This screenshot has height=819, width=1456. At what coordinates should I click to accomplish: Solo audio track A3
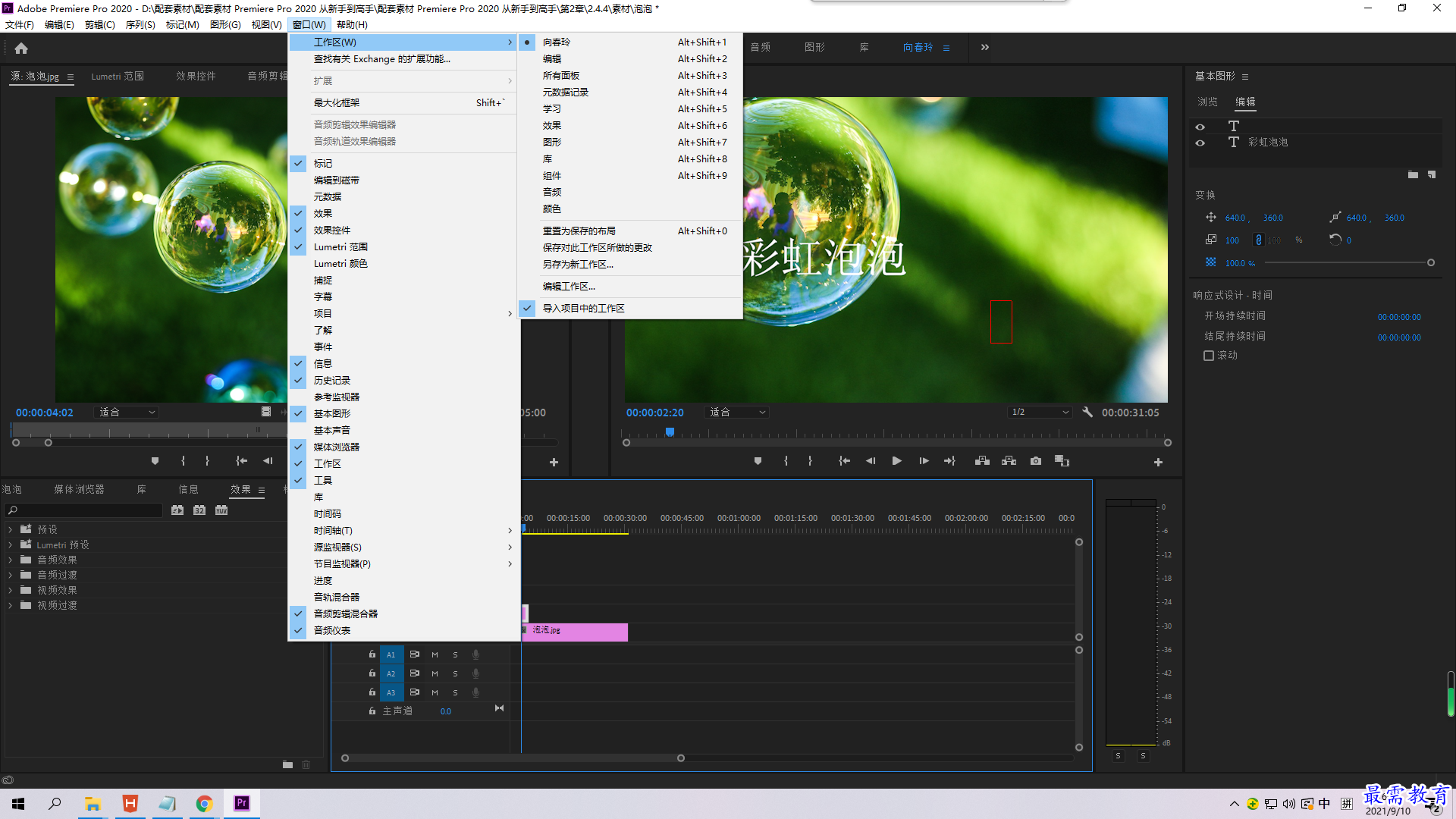(x=455, y=692)
